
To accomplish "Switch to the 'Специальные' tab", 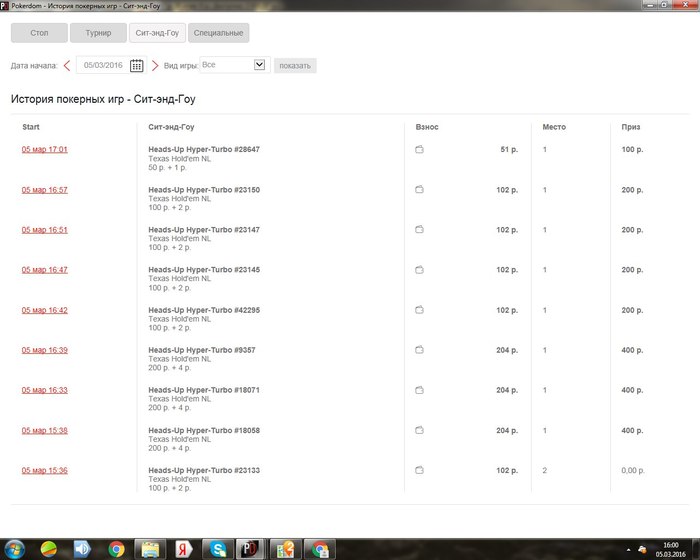I will click(x=218, y=33).
